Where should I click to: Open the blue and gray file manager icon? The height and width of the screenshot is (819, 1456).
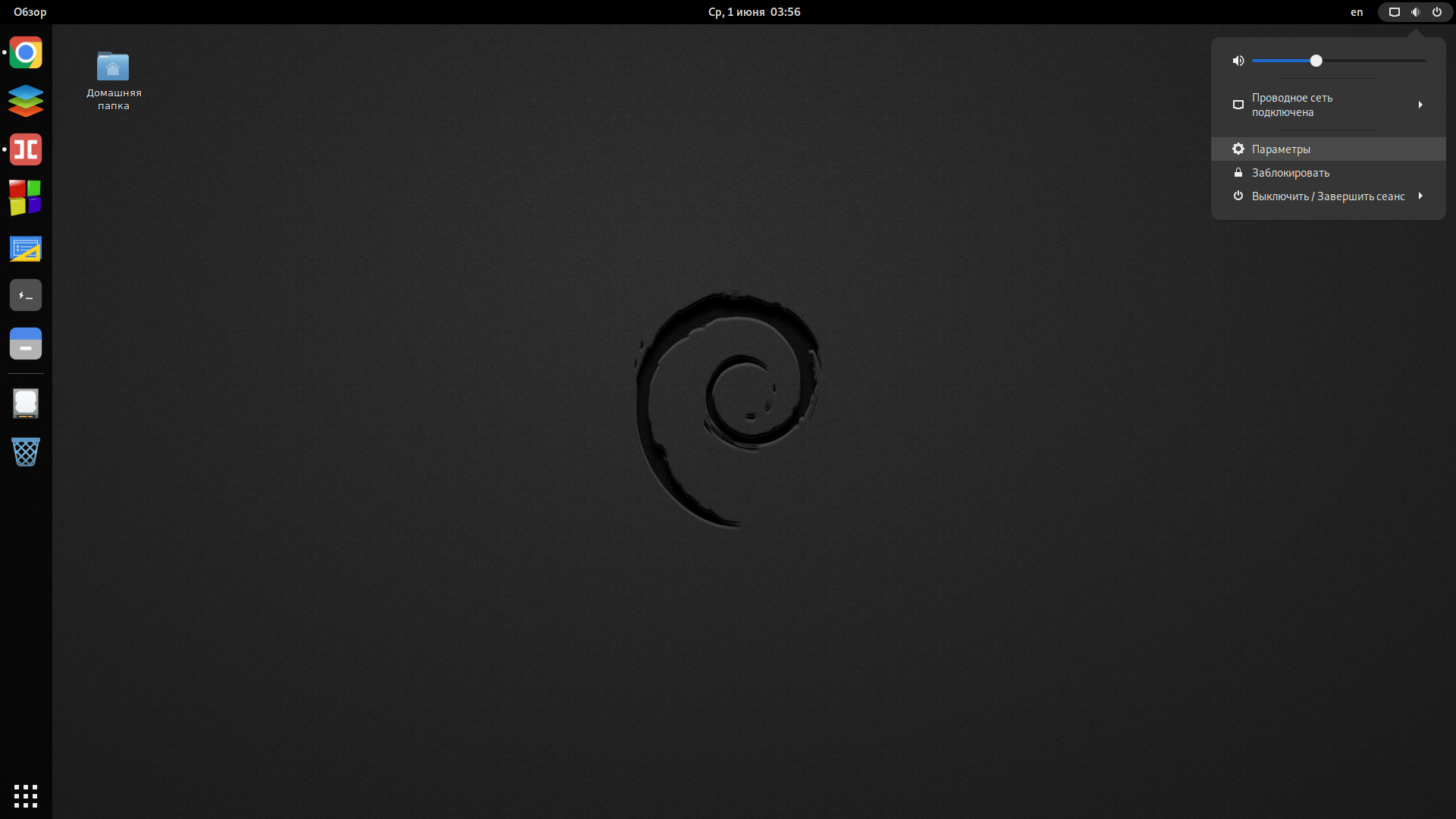coord(26,344)
